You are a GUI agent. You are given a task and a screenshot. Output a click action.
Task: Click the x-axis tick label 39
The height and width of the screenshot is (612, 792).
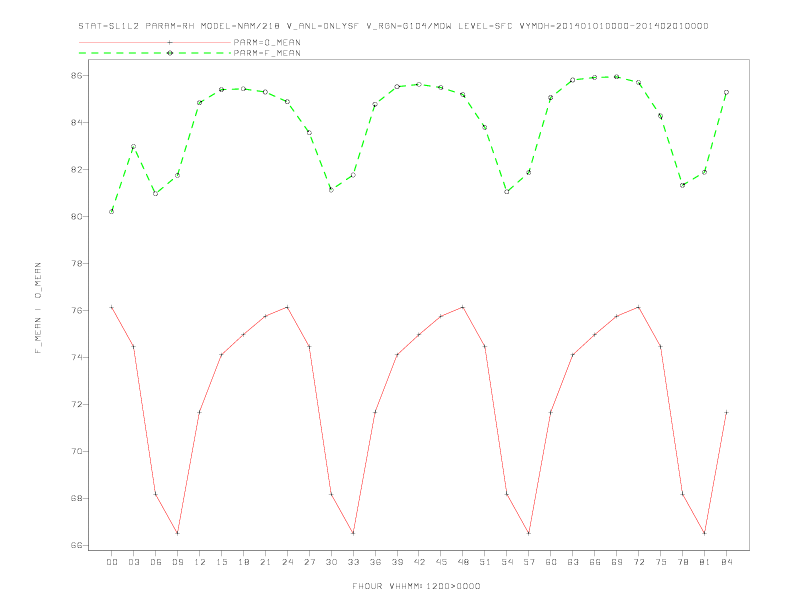pos(397,562)
